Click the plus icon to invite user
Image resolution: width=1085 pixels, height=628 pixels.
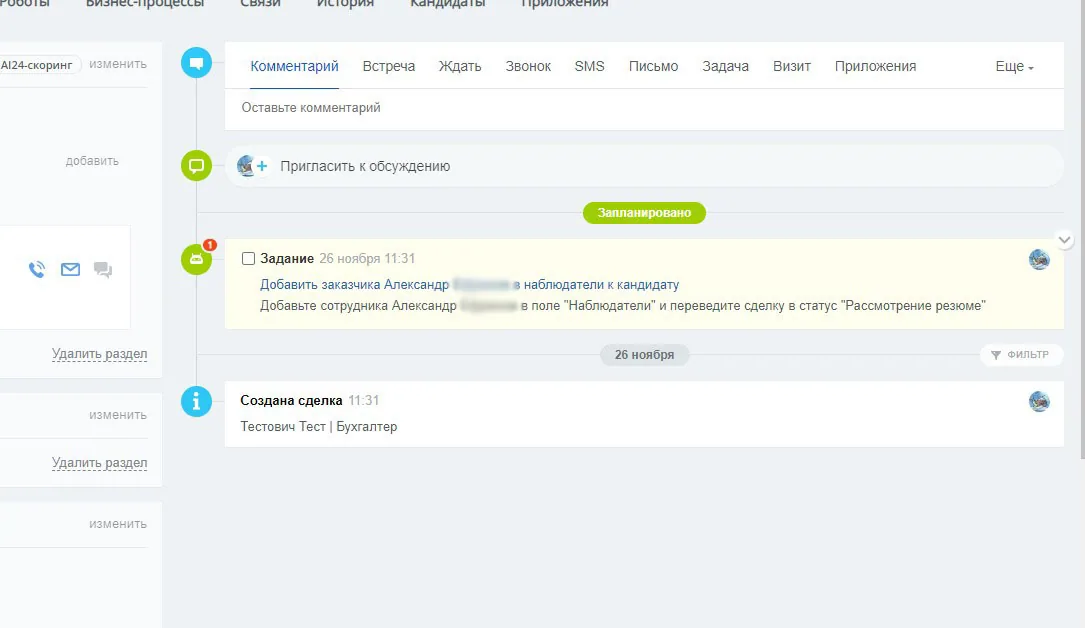coord(262,166)
